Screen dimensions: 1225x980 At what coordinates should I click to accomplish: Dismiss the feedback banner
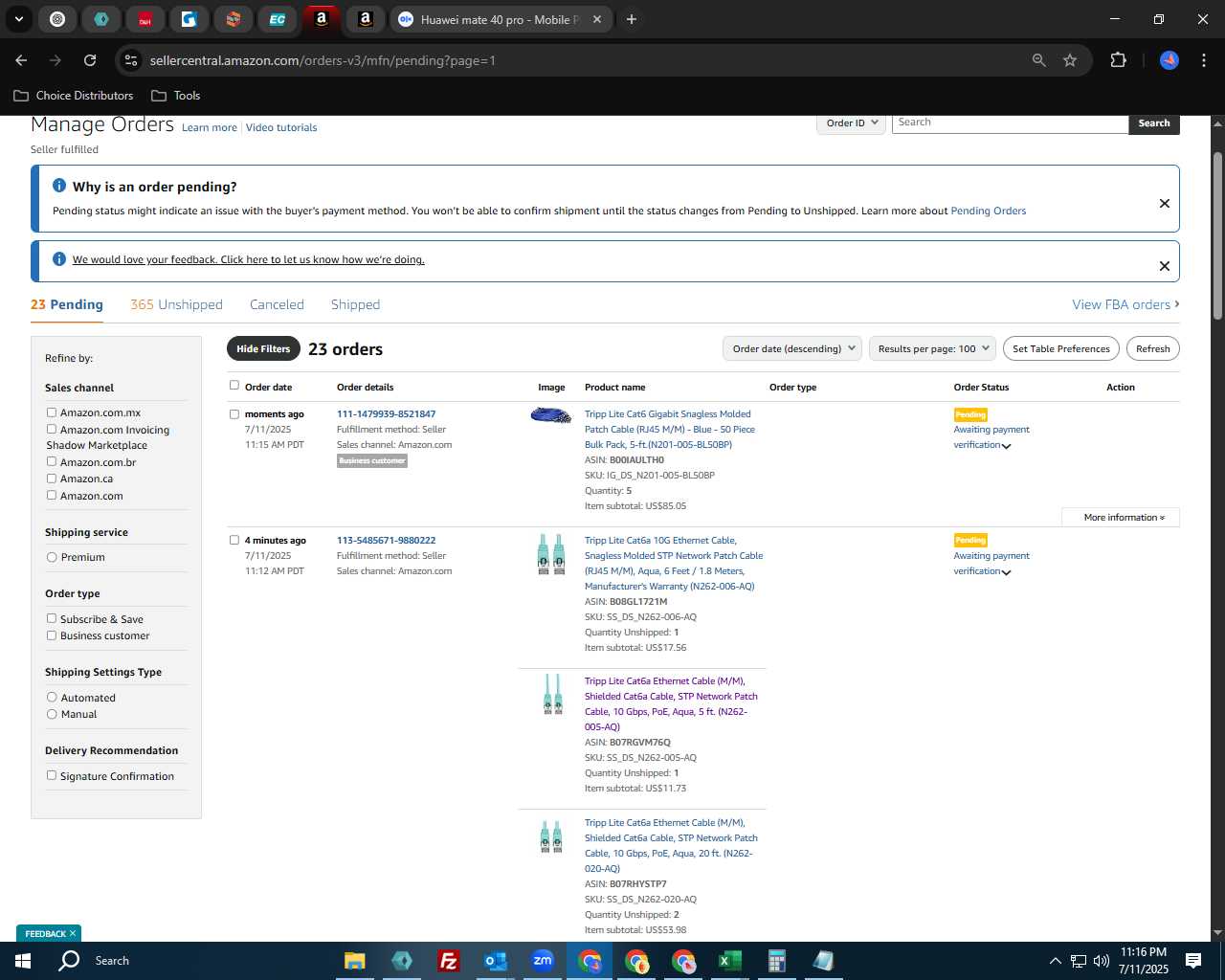1165,266
